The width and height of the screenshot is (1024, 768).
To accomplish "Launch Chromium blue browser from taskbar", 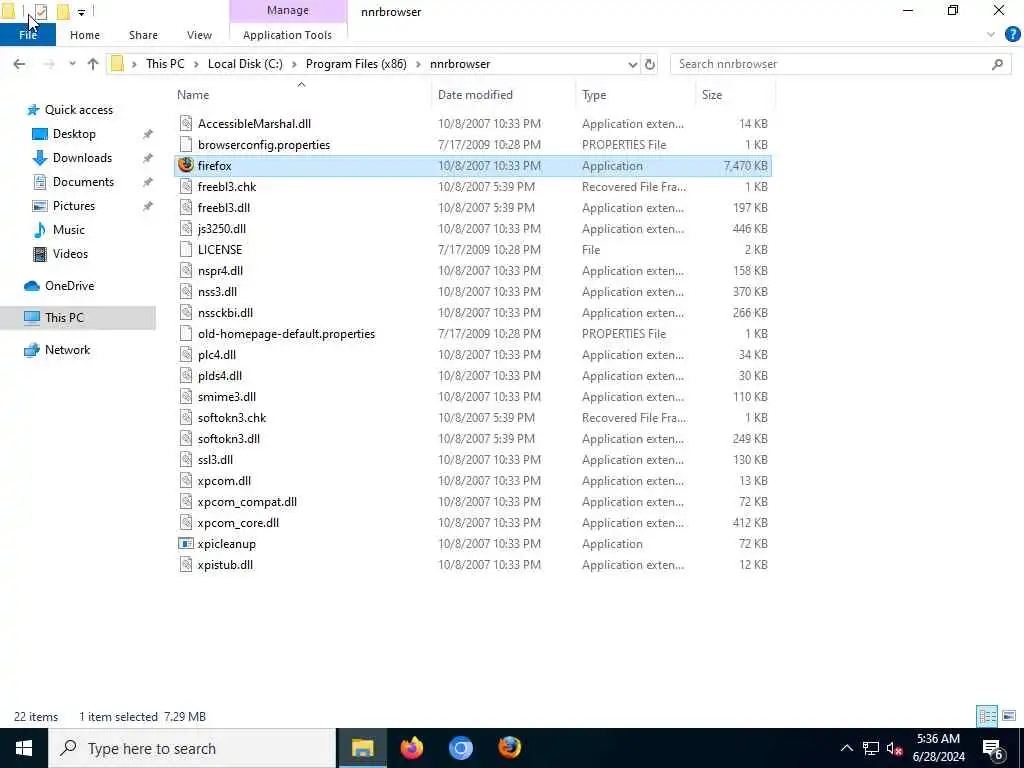I will (x=460, y=748).
